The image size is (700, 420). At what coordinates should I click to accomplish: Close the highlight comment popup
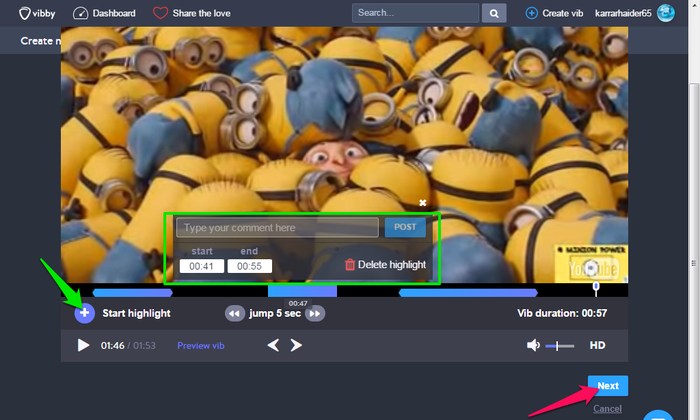(422, 203)
